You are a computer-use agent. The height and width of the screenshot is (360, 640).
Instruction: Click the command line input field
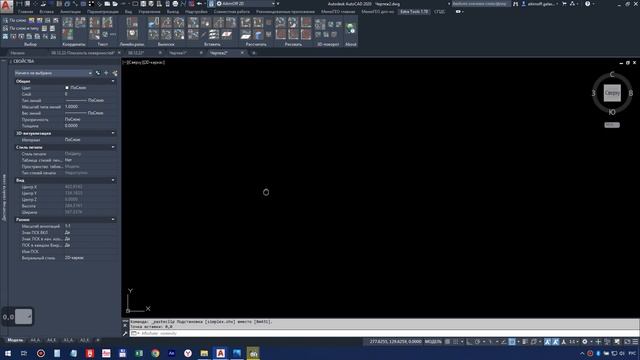click(384, 333)
